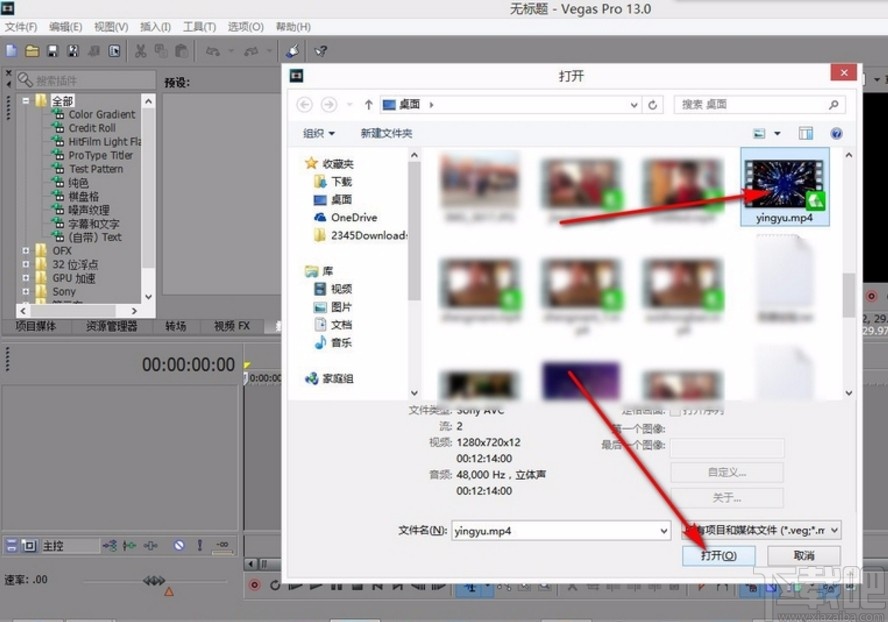Image resolution: width=888 pixels, height=622 pixels.
Task: Switch to the 项目媒体 tab
Action: [x=36, y=326]
